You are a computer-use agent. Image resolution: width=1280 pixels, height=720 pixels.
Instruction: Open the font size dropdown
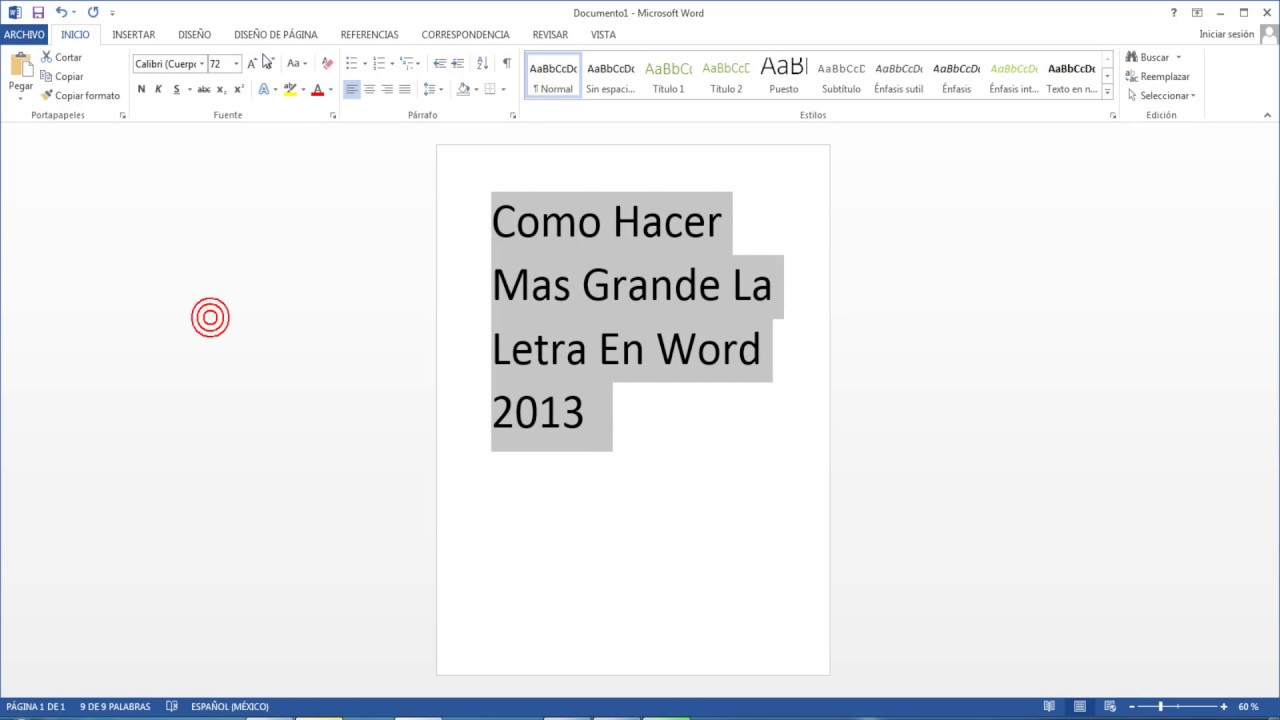(236, 64)
